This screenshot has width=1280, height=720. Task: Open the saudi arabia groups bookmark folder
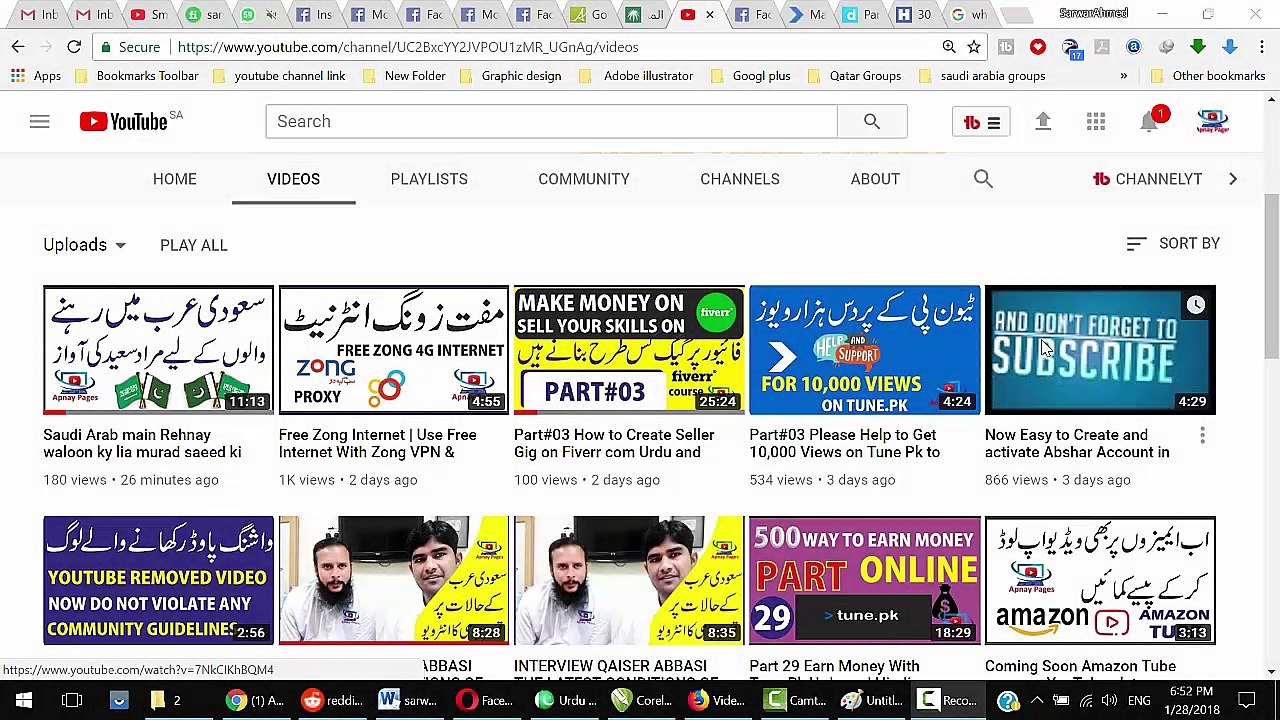point(981,76)
